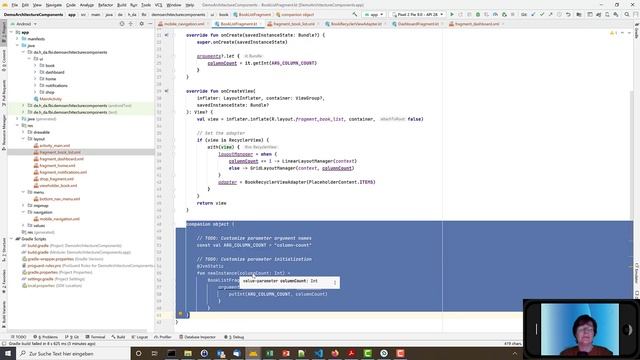Open Firefox from the taskbar
This screenshot has width=640, height=360.
click(335, 353)
